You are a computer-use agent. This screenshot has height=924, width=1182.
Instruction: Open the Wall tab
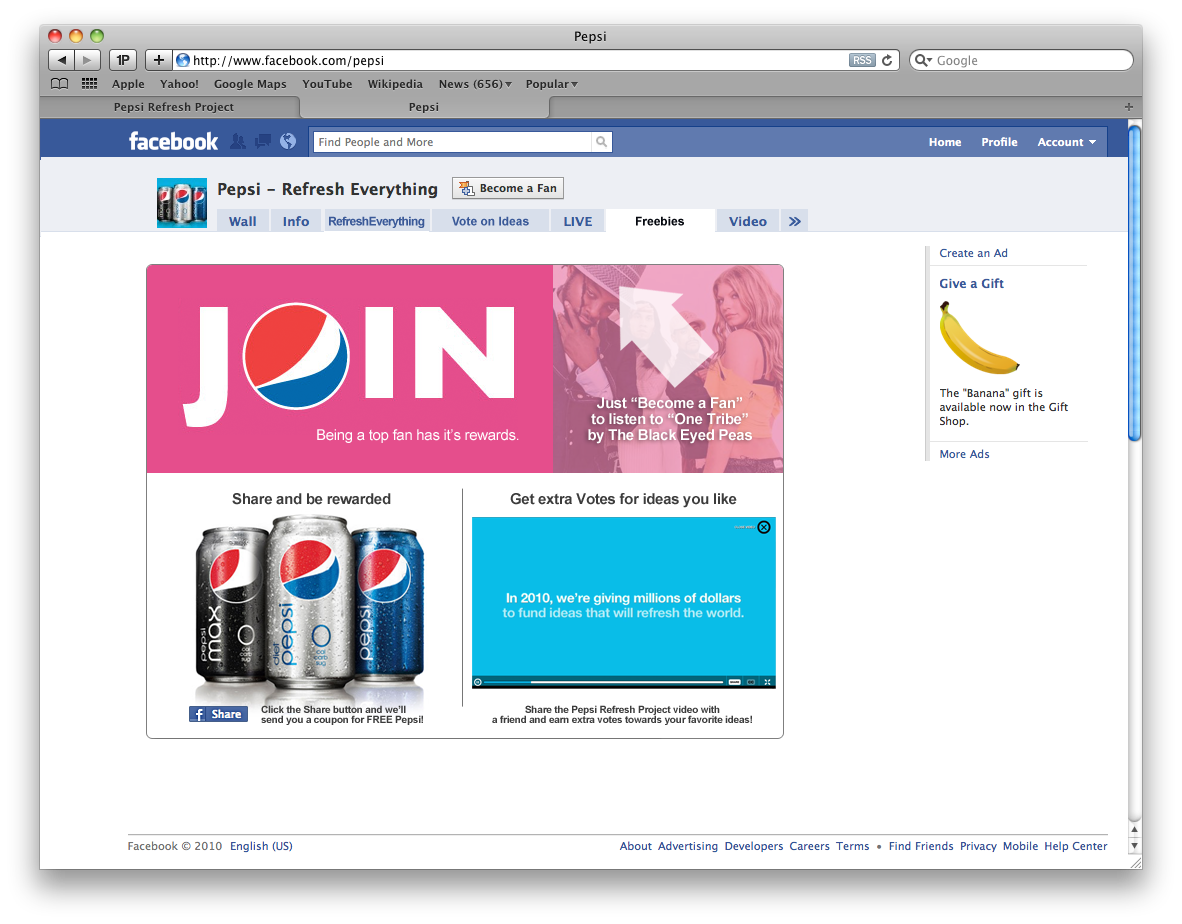[243, 221]
